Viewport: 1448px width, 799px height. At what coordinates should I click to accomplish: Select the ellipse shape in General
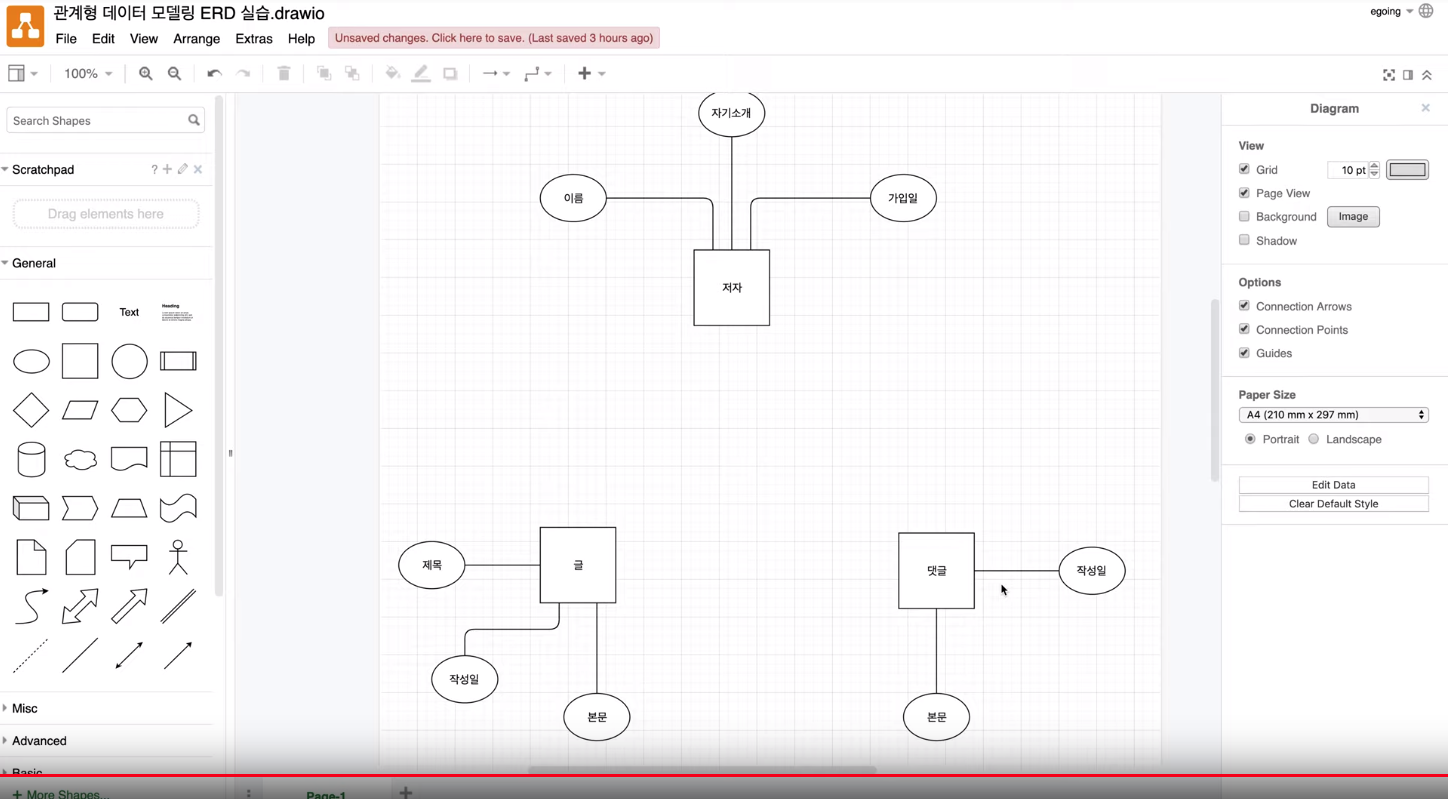31,361
